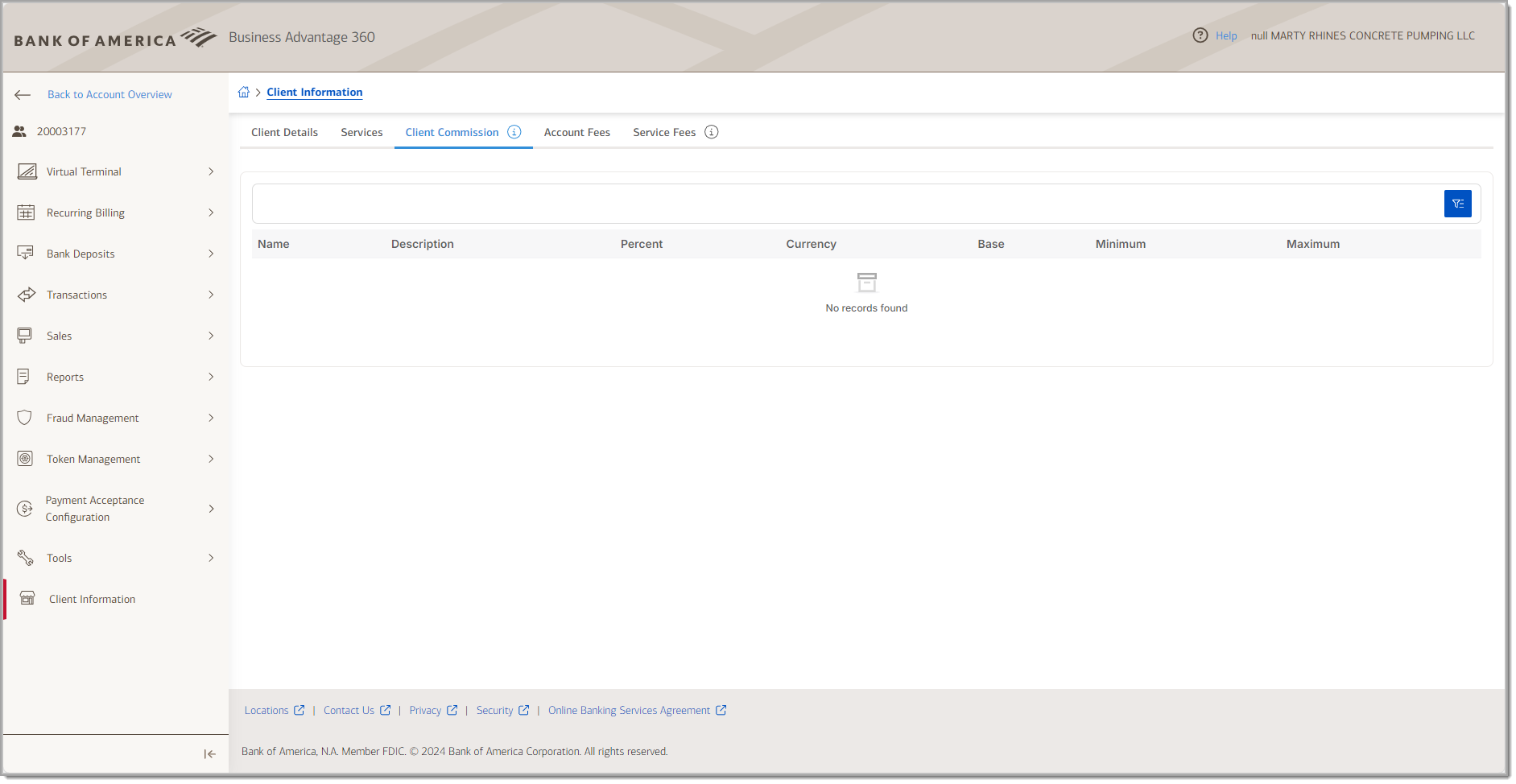Open the Fraud Management shield icon
Screen dimensions: 1516x784
[x=24, y=418]
